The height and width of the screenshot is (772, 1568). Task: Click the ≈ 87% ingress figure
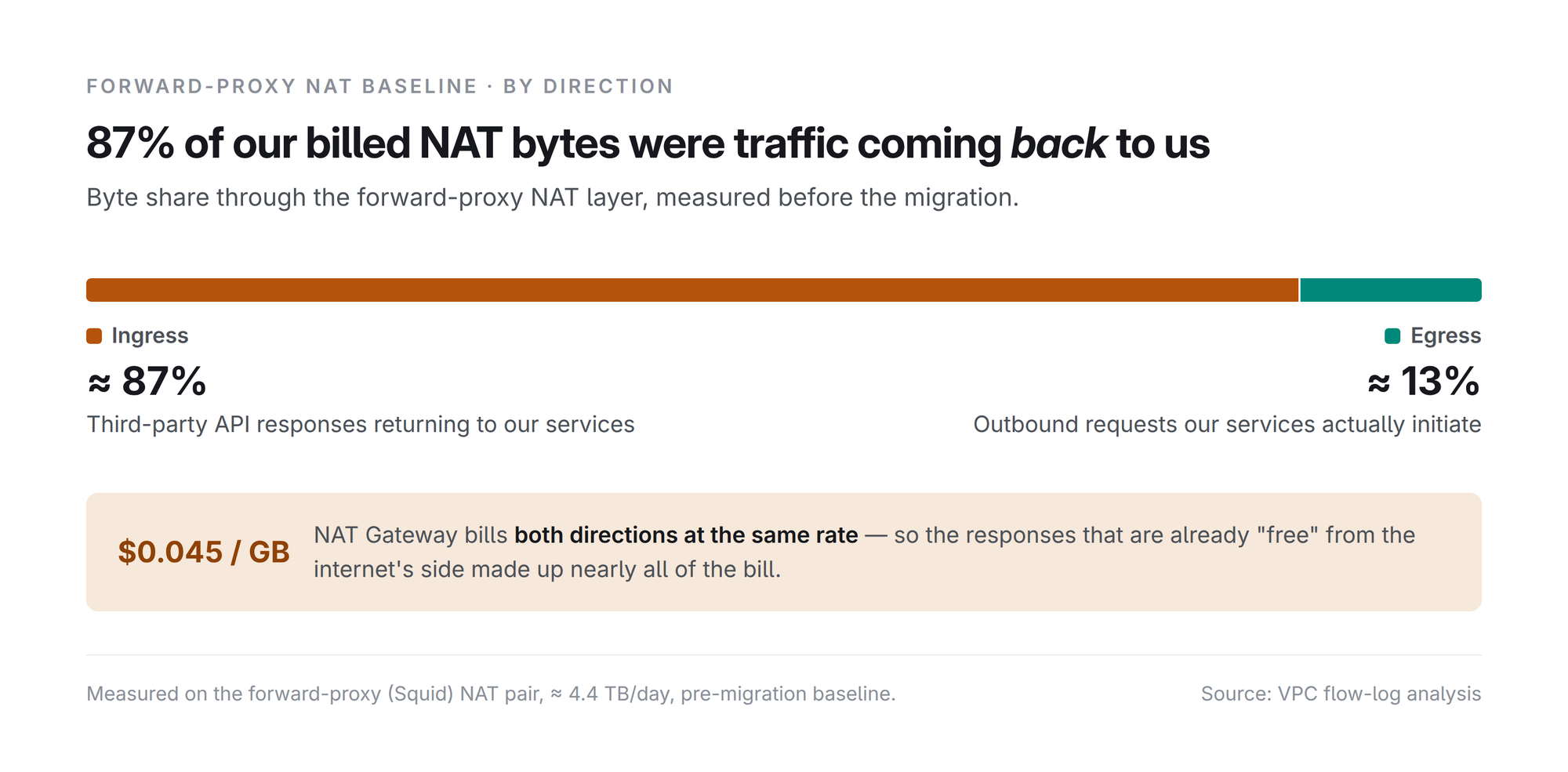147,382
